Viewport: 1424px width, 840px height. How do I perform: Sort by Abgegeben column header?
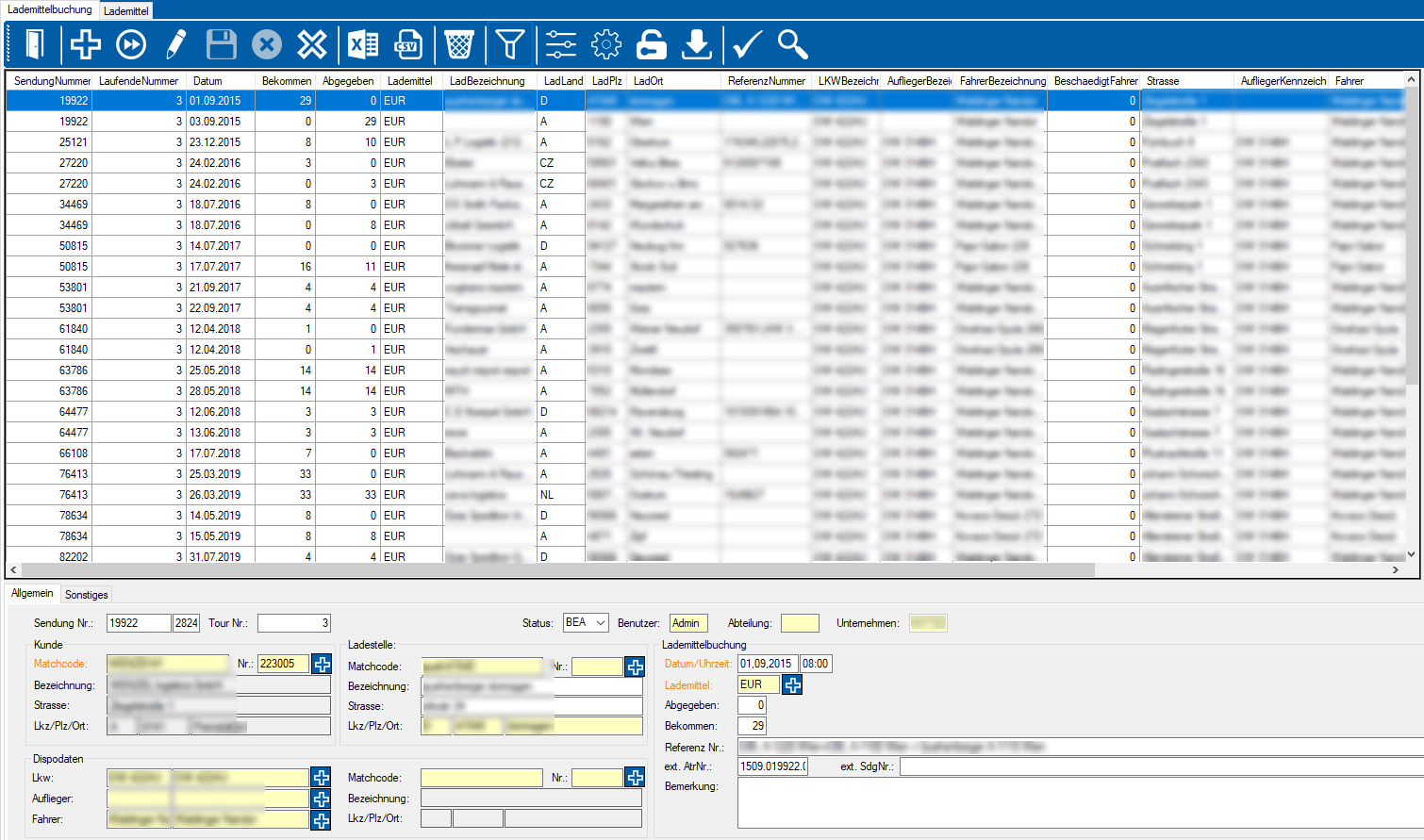tap(348, 81)
